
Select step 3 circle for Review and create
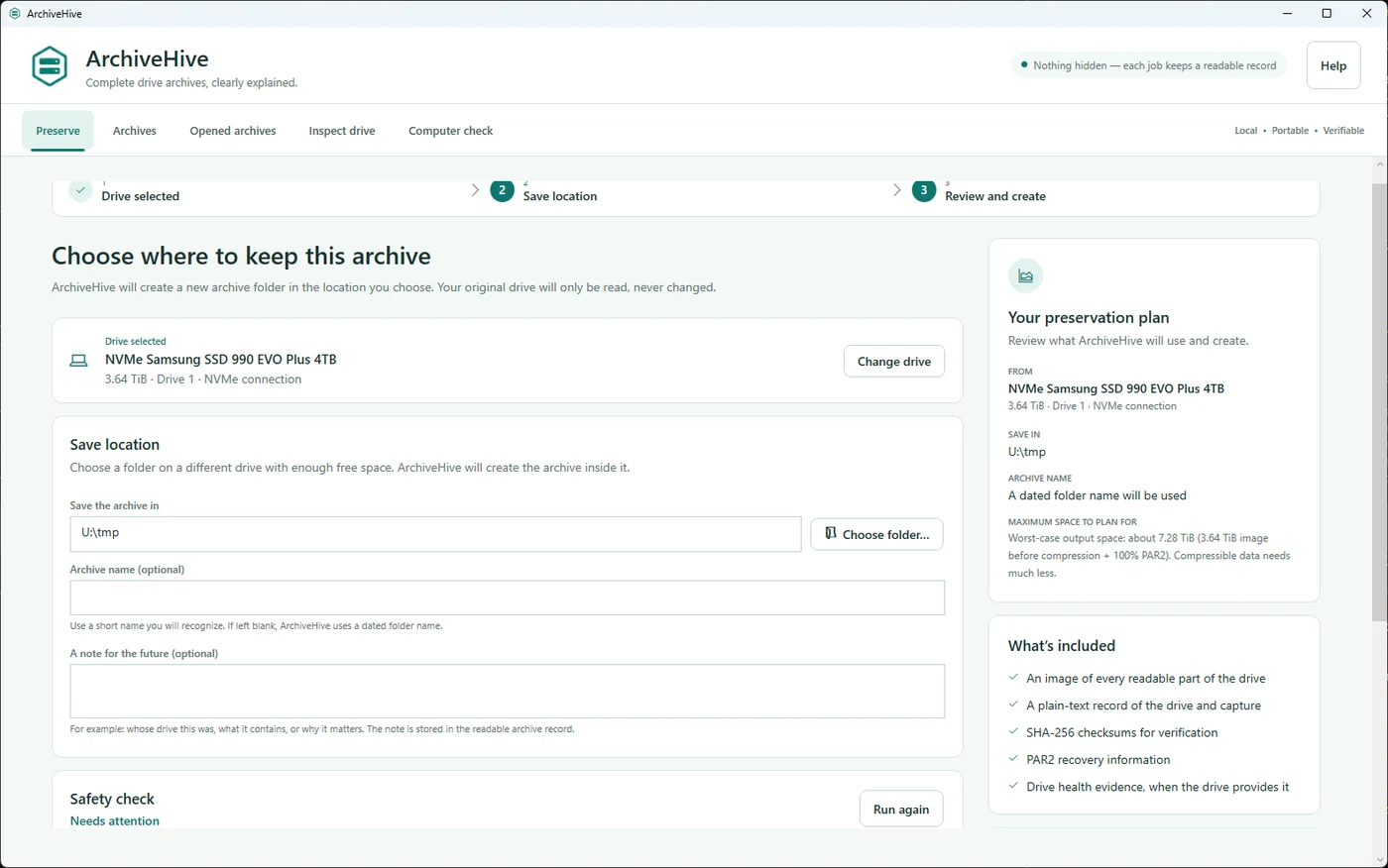point(924,189)
